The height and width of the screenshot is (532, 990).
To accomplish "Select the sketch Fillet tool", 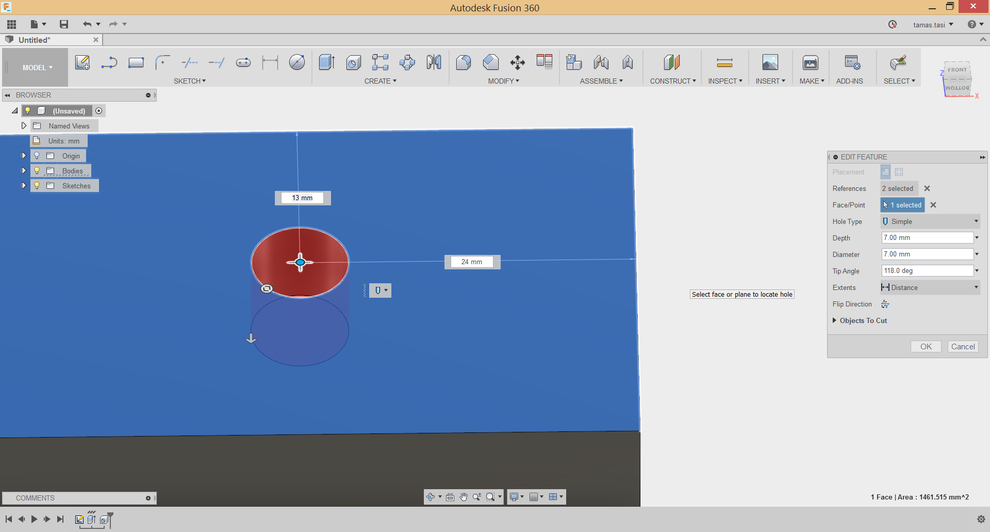I will pos(162,62).
